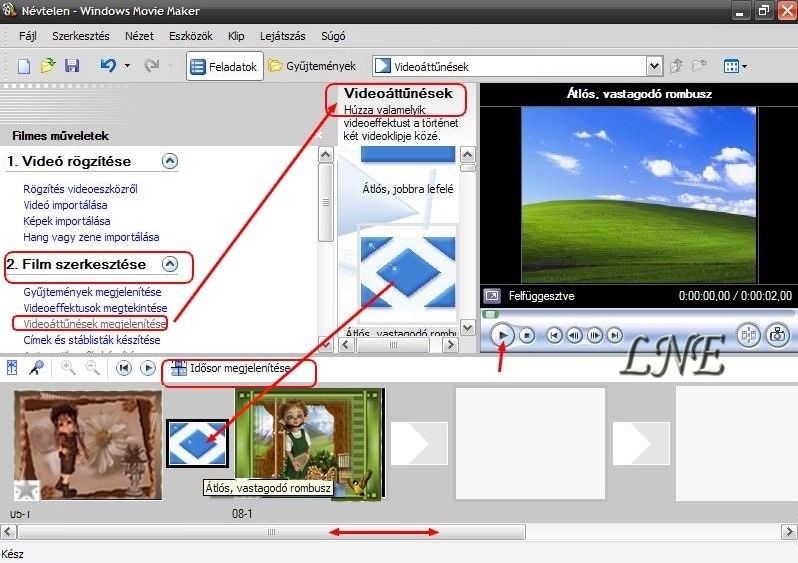Save project with the floppy icon

[72, 66]
